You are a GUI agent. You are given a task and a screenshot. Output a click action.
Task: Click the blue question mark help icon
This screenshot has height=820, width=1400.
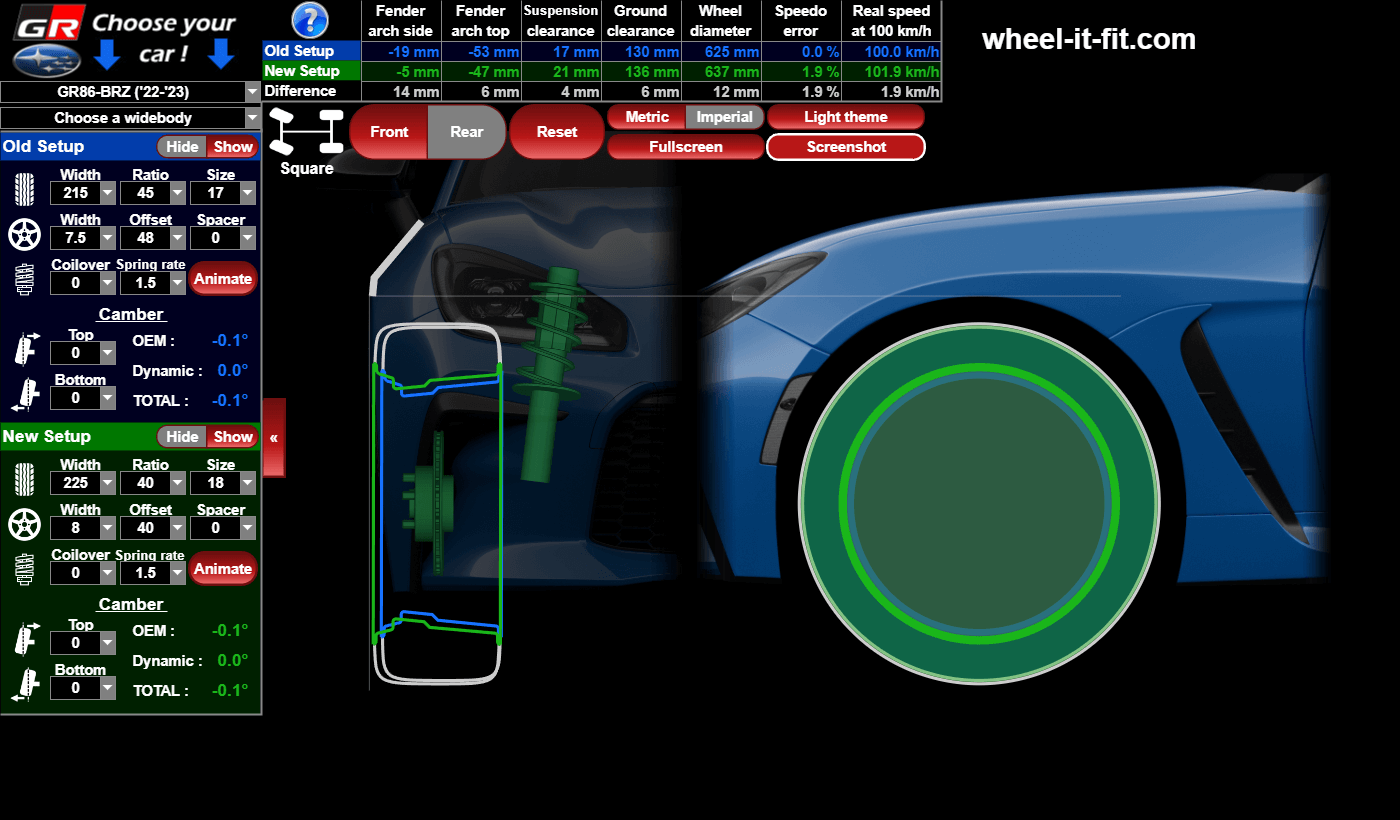click(310, 20)
